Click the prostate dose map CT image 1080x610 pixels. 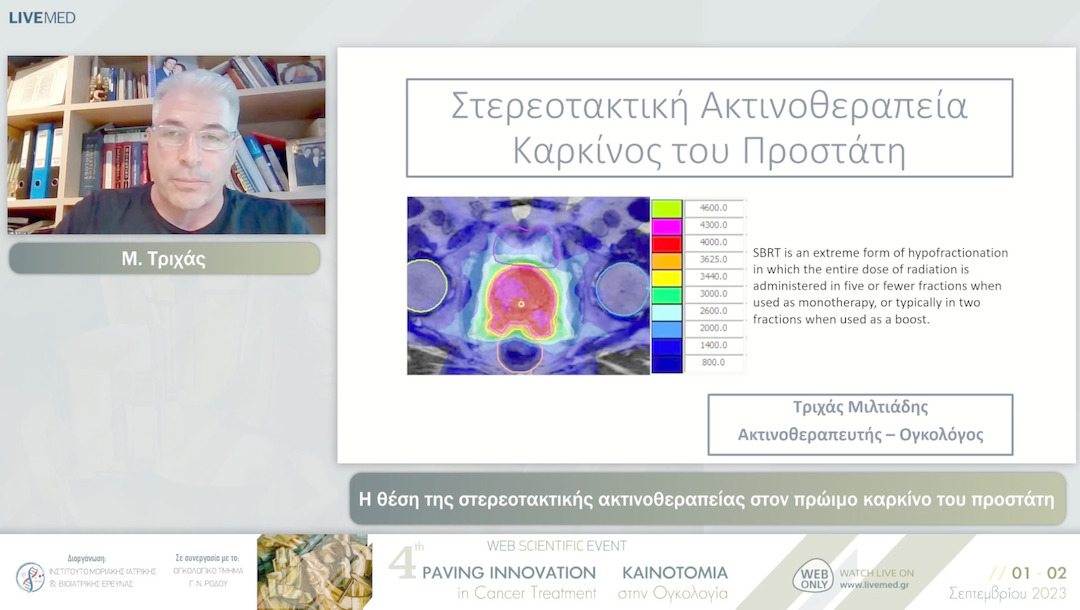click(528, 286)
